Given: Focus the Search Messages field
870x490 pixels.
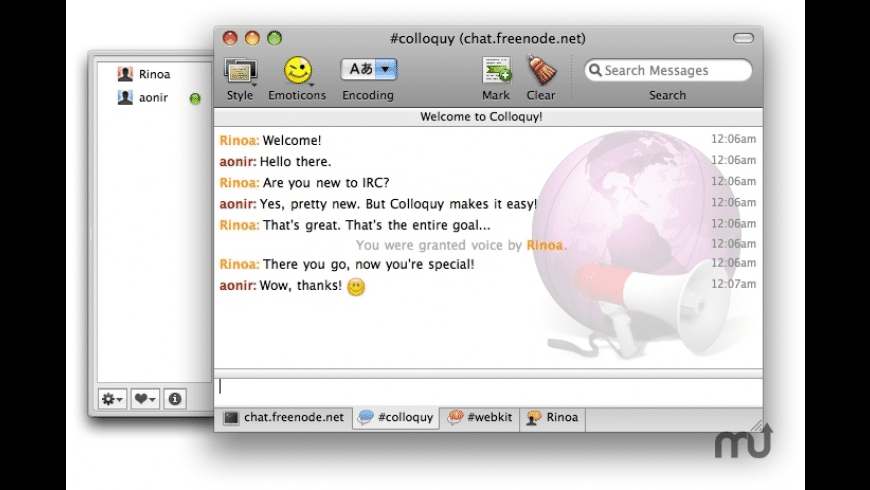Looking at the screenshot, I should (x=668, y=70).
